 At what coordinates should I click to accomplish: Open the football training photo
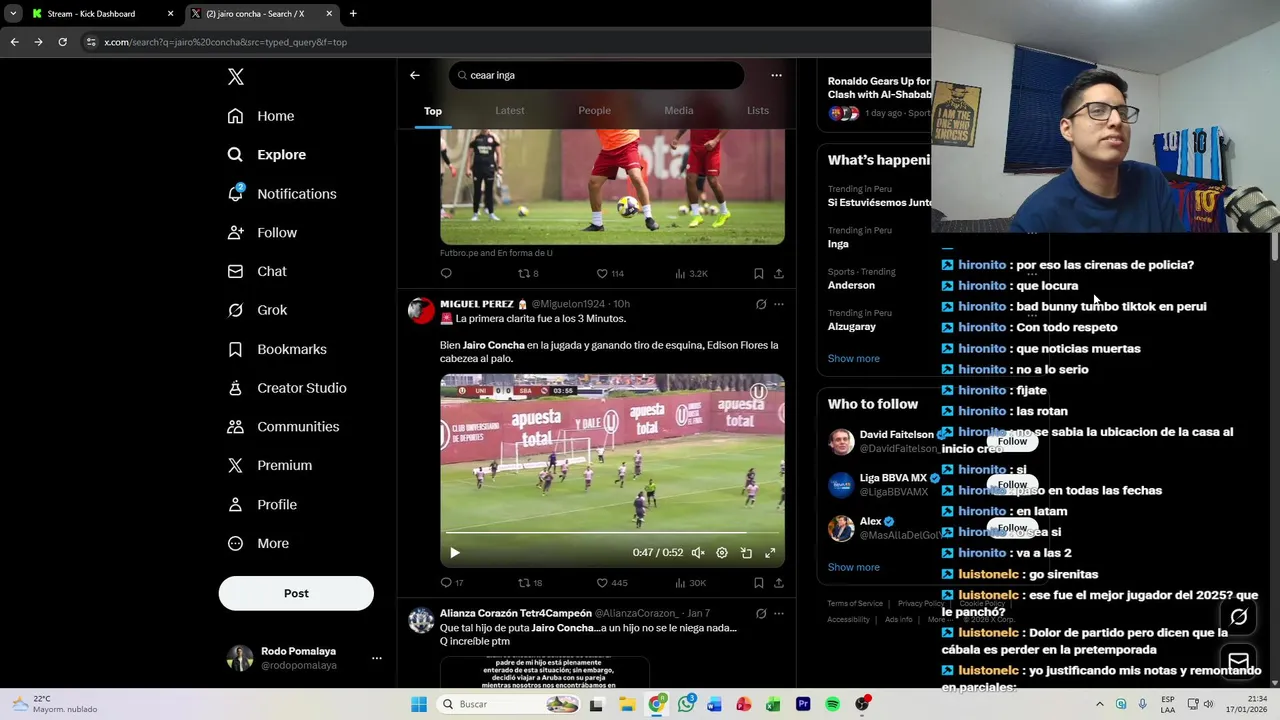[612, 186]
